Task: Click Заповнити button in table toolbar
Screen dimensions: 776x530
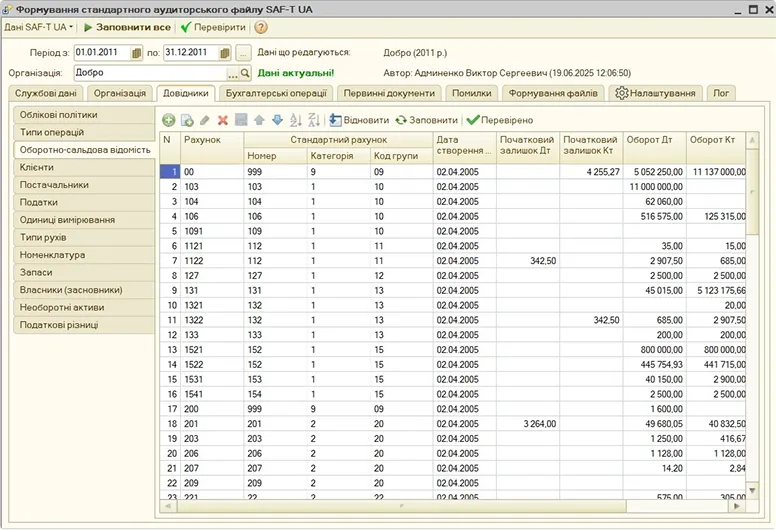Action: pos(427,120)
